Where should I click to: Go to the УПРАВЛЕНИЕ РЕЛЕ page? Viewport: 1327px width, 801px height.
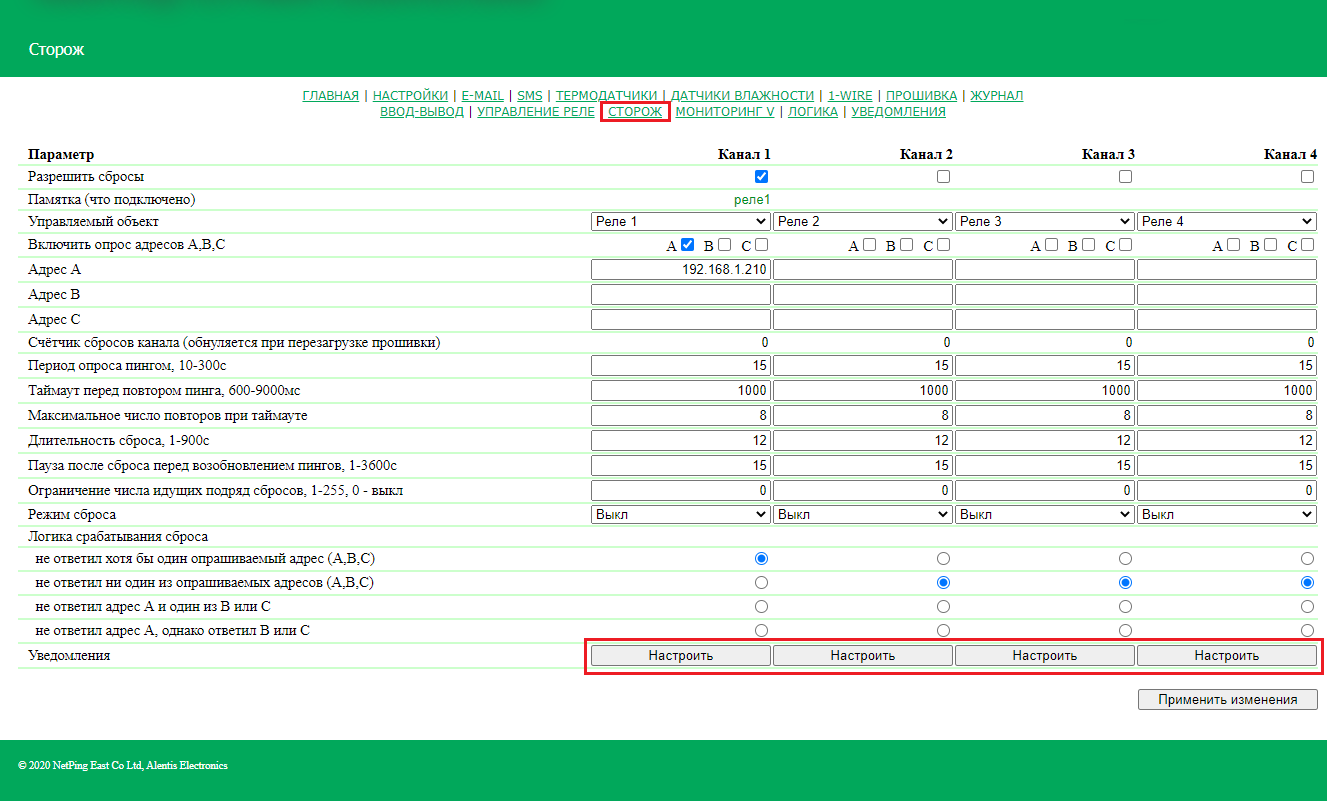point(535,112)
